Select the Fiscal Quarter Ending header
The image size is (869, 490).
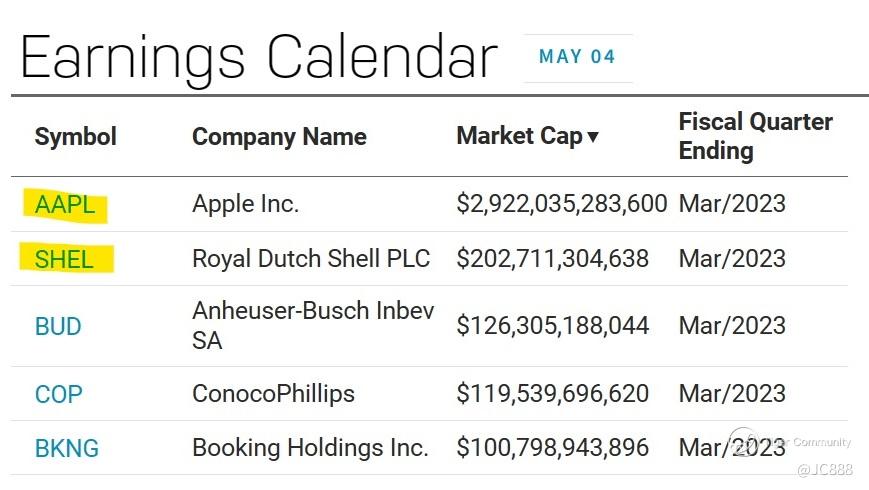click(755, 136)
